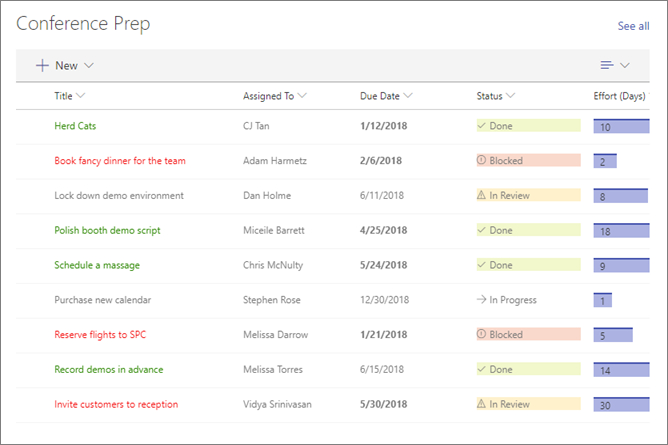Screen dimensions: 668x445
Task: Open Assigned To column dropdown
Action: [x=302, y=97]
